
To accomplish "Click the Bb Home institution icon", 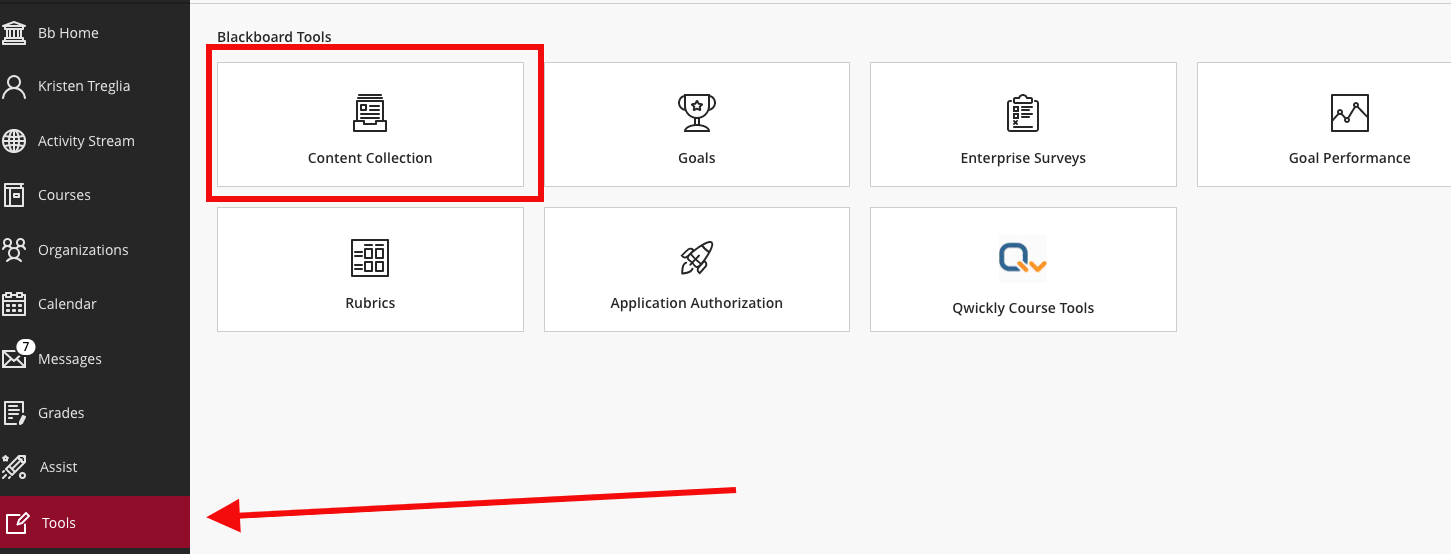I will (x=14, y=33).
